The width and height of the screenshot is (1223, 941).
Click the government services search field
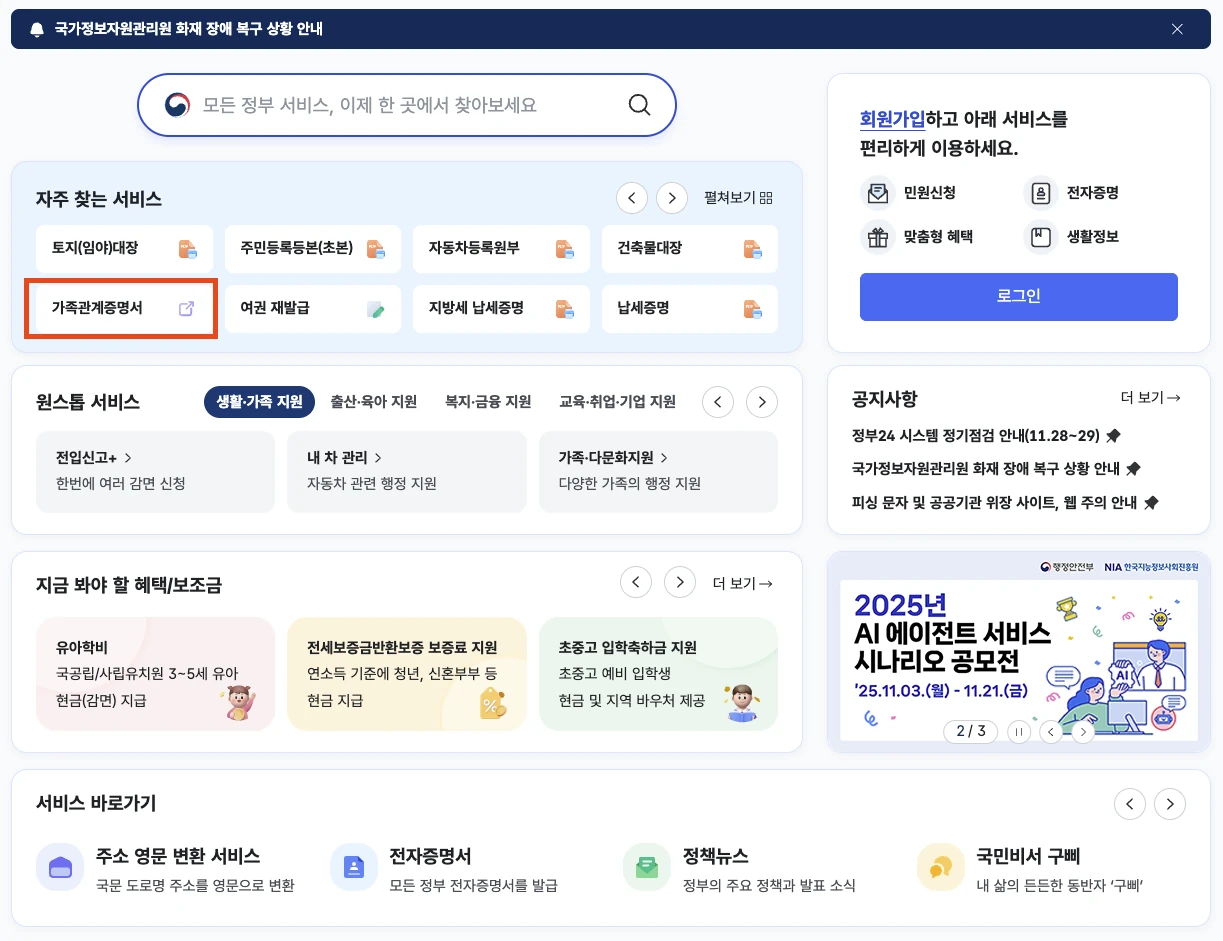tap(400, 104)
